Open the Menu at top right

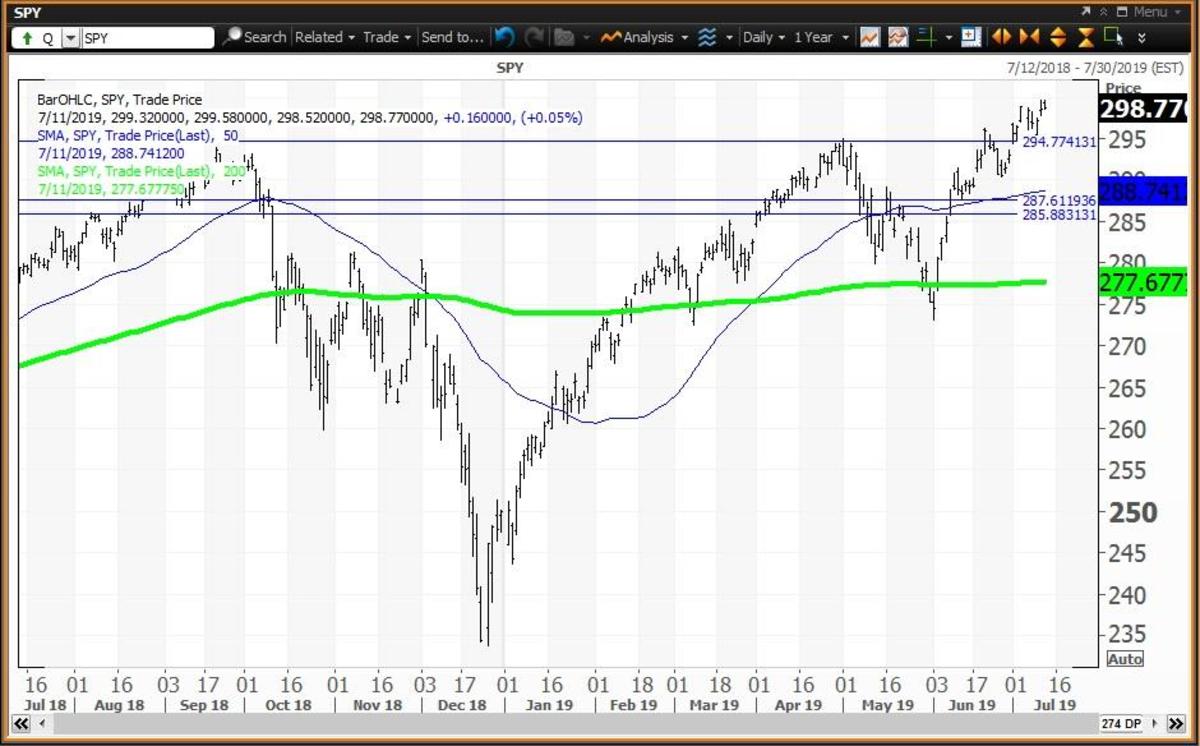[1152, 12]
